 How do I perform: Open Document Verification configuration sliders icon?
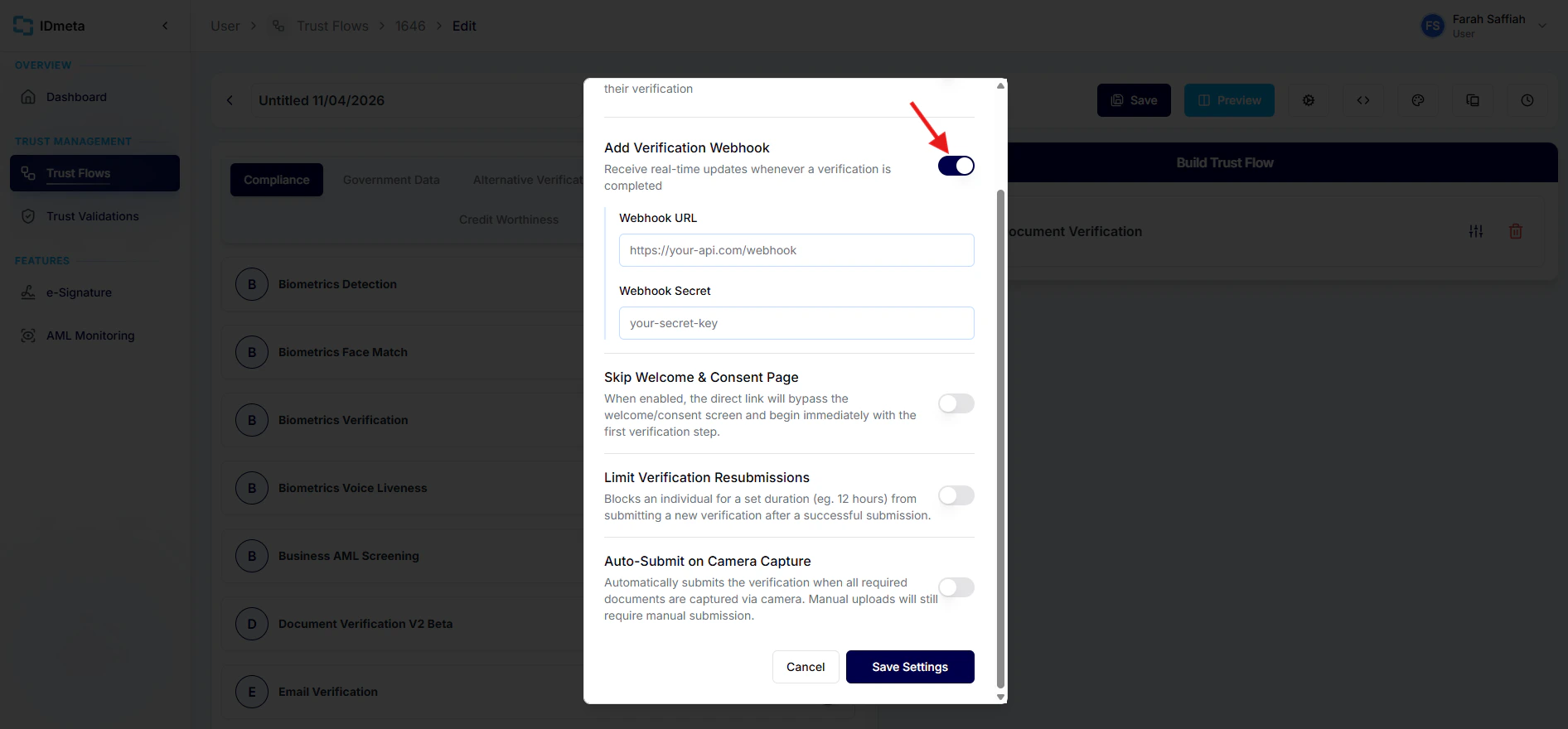tap(1476, 231)
